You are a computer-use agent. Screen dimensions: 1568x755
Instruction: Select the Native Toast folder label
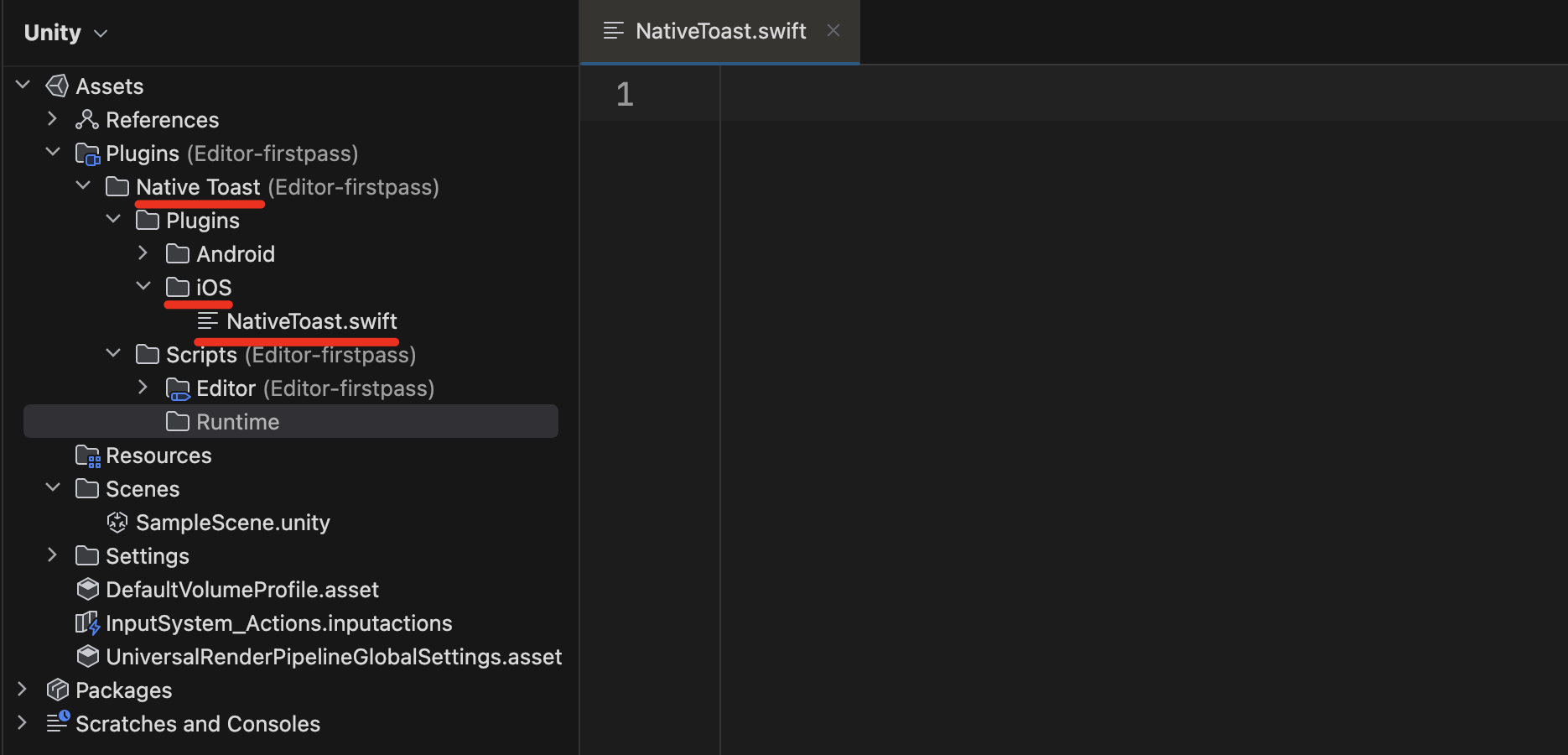pos(198,187)
